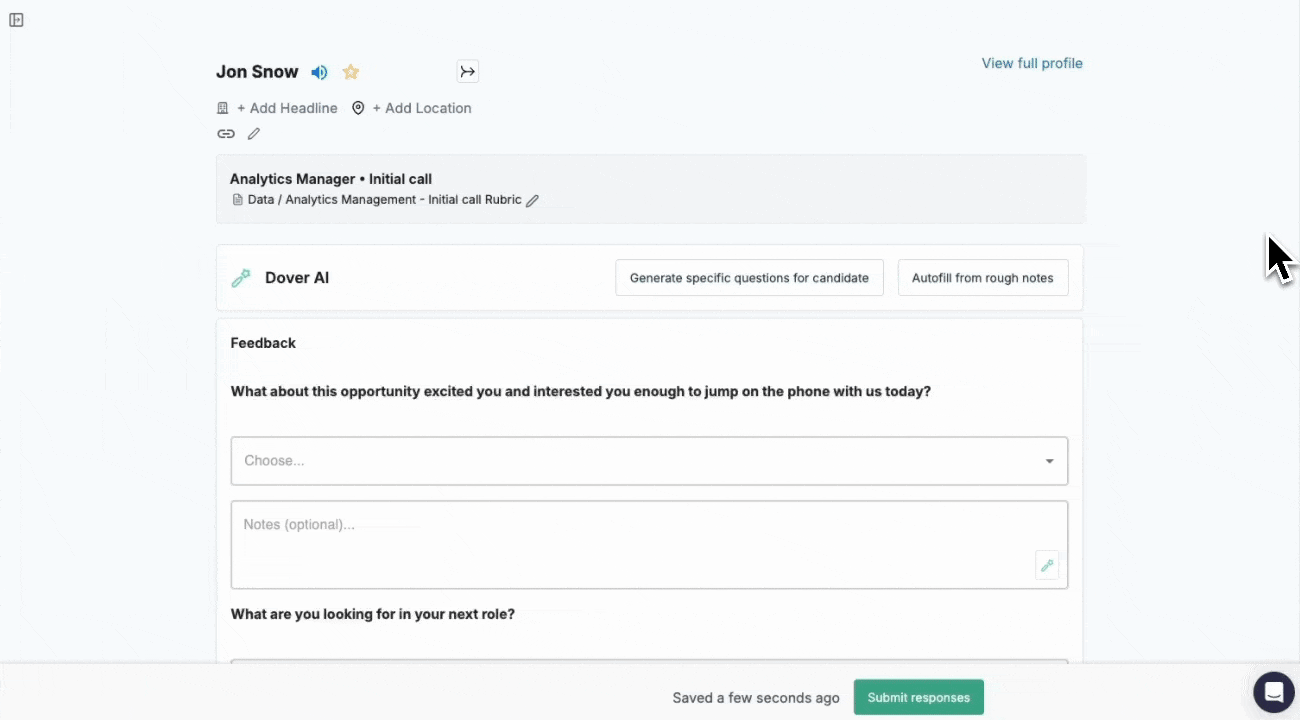
Task: Click the pencil icon beside the link icon
Action: click(x=254, y=134)
